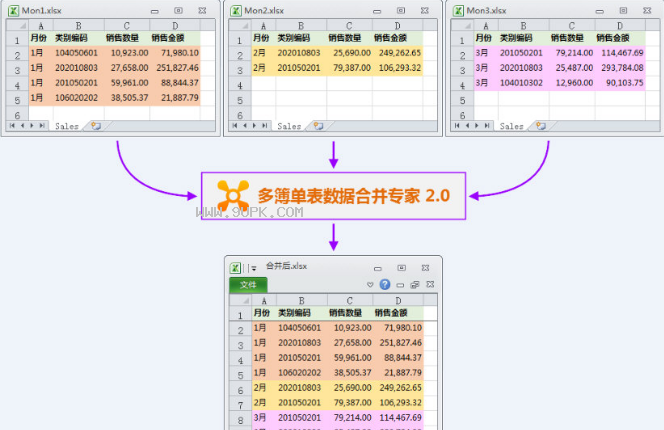Open quick access toolbar dropdown in 合并后.xlsx
Image resolution: width=664 pixels, height=430 pixels.
(254, 268)
